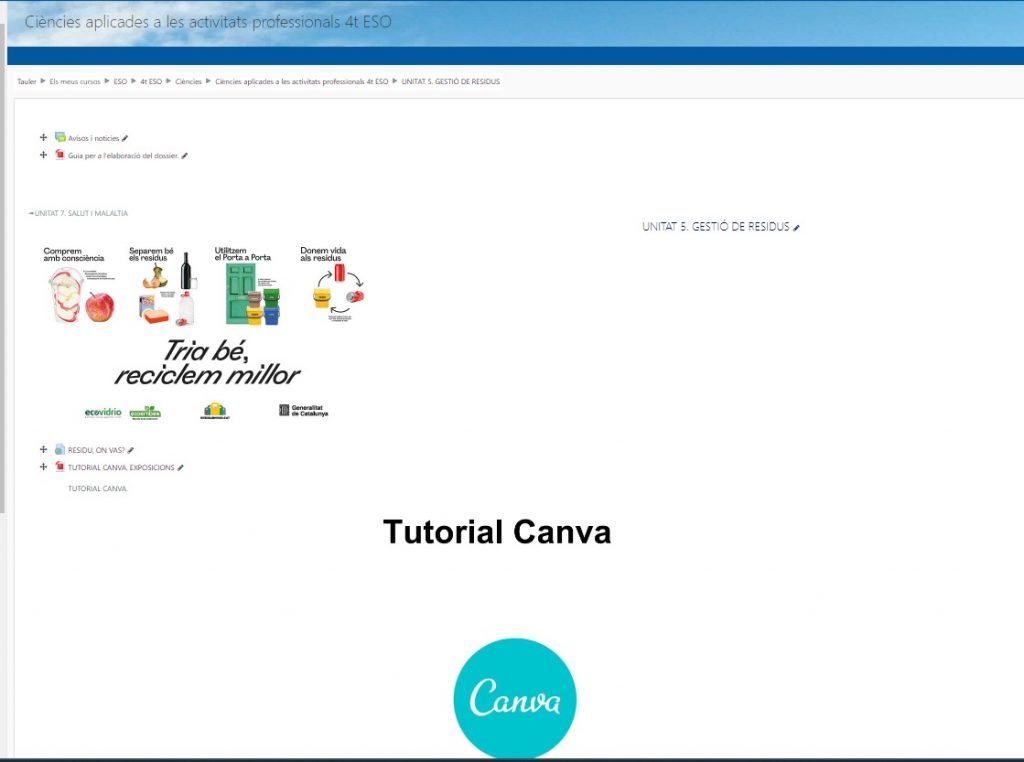The width and height of the screenshot is (1024, 762).
Task: Click move handle beside RESIDU, ON VAS?
Action: tap(43, 450)
